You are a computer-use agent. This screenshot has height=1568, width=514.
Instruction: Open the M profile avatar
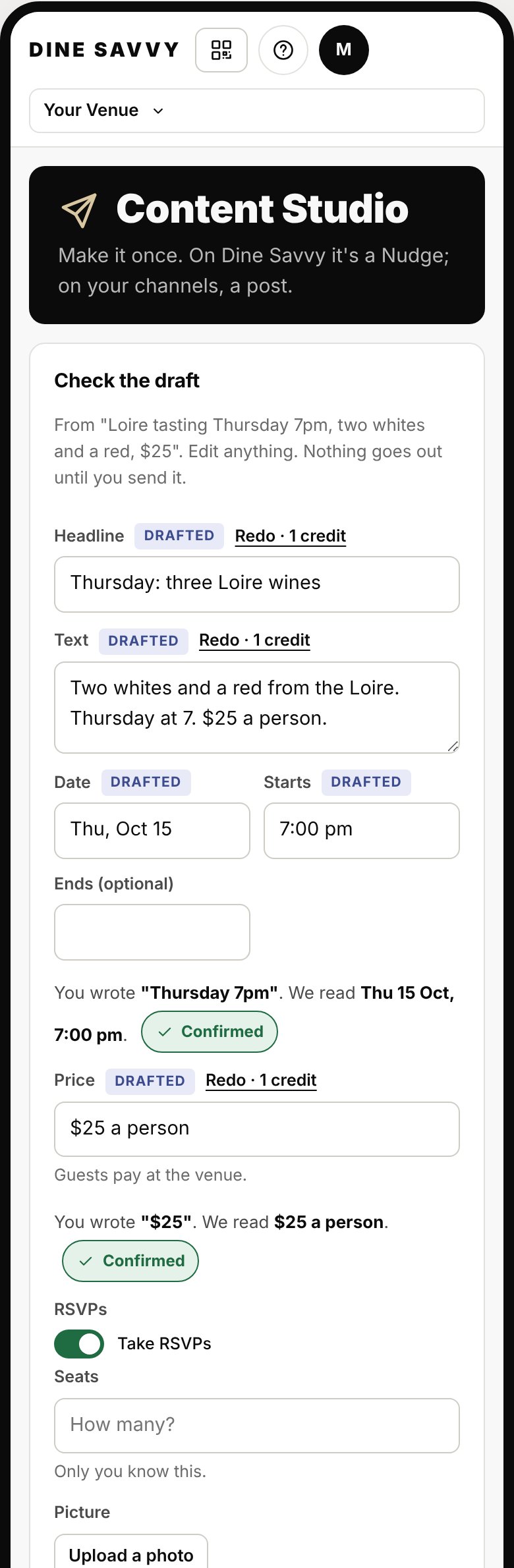[x=344, y=50]
